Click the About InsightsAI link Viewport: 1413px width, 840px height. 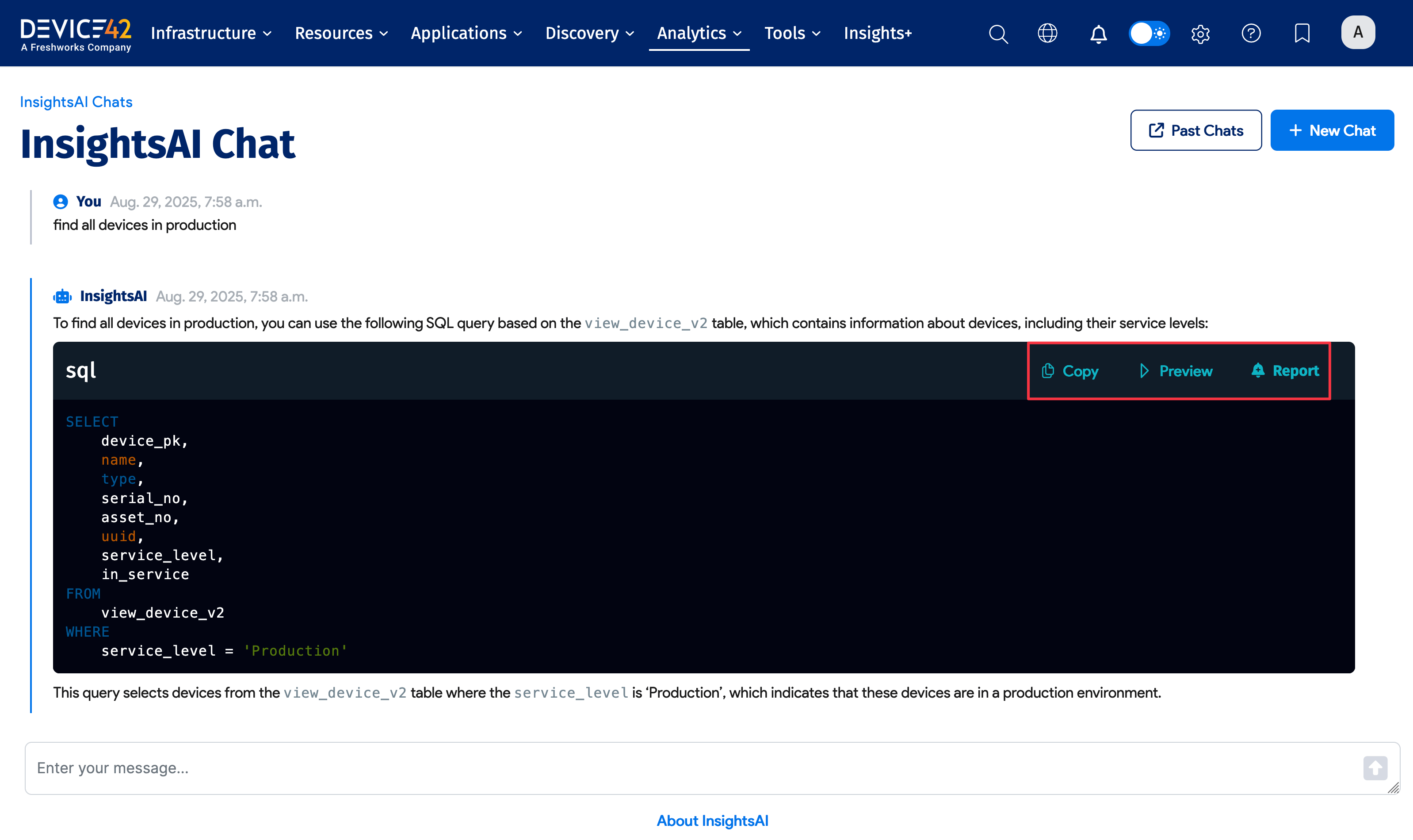point(712,821)
